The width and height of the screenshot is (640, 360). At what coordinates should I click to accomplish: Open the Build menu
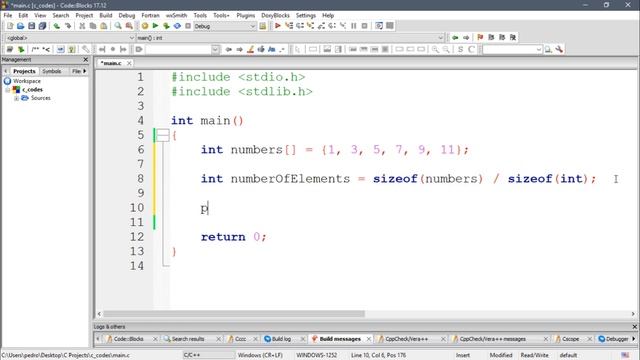(106, 16)
